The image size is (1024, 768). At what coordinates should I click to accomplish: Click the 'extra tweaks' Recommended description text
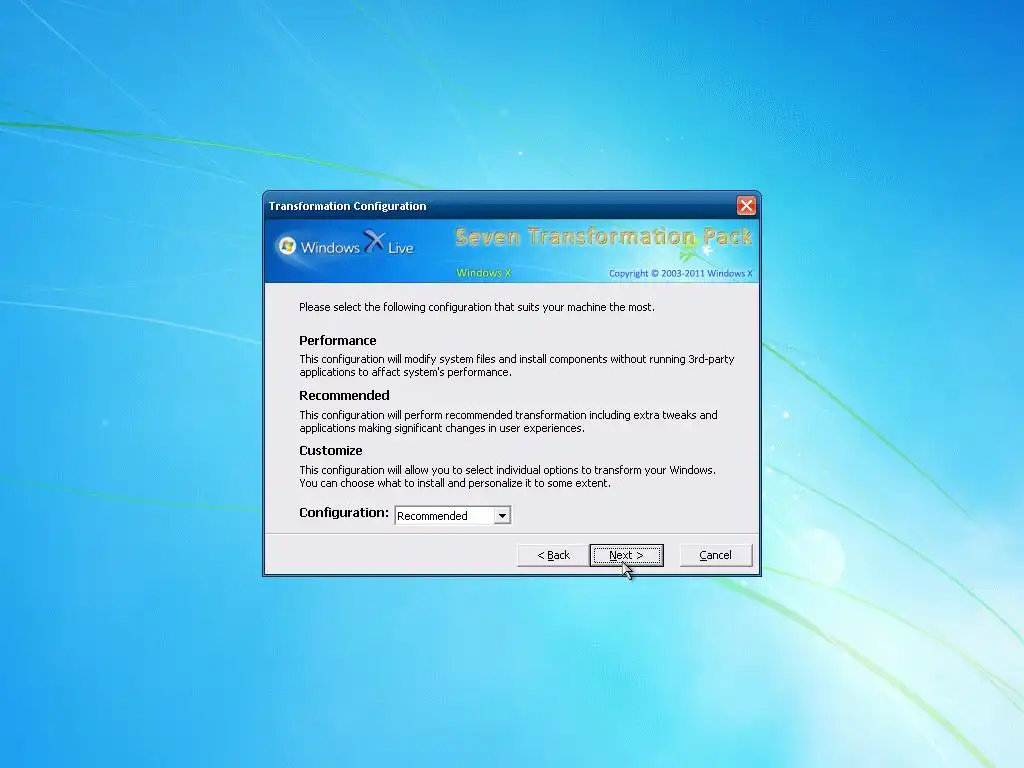tap(508, 421)
